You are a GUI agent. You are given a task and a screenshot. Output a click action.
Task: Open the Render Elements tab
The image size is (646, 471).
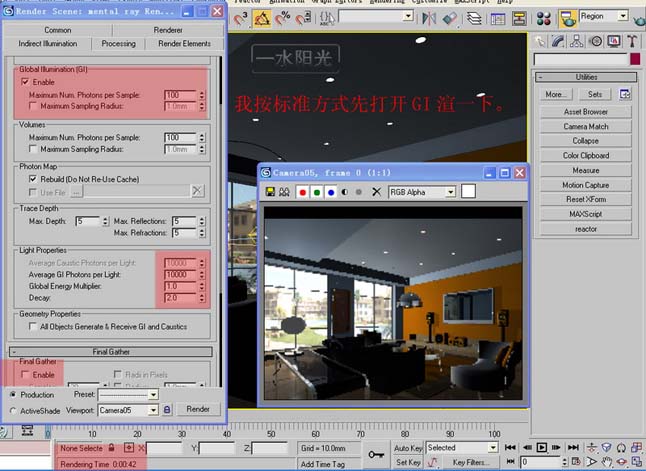(184, 44)
